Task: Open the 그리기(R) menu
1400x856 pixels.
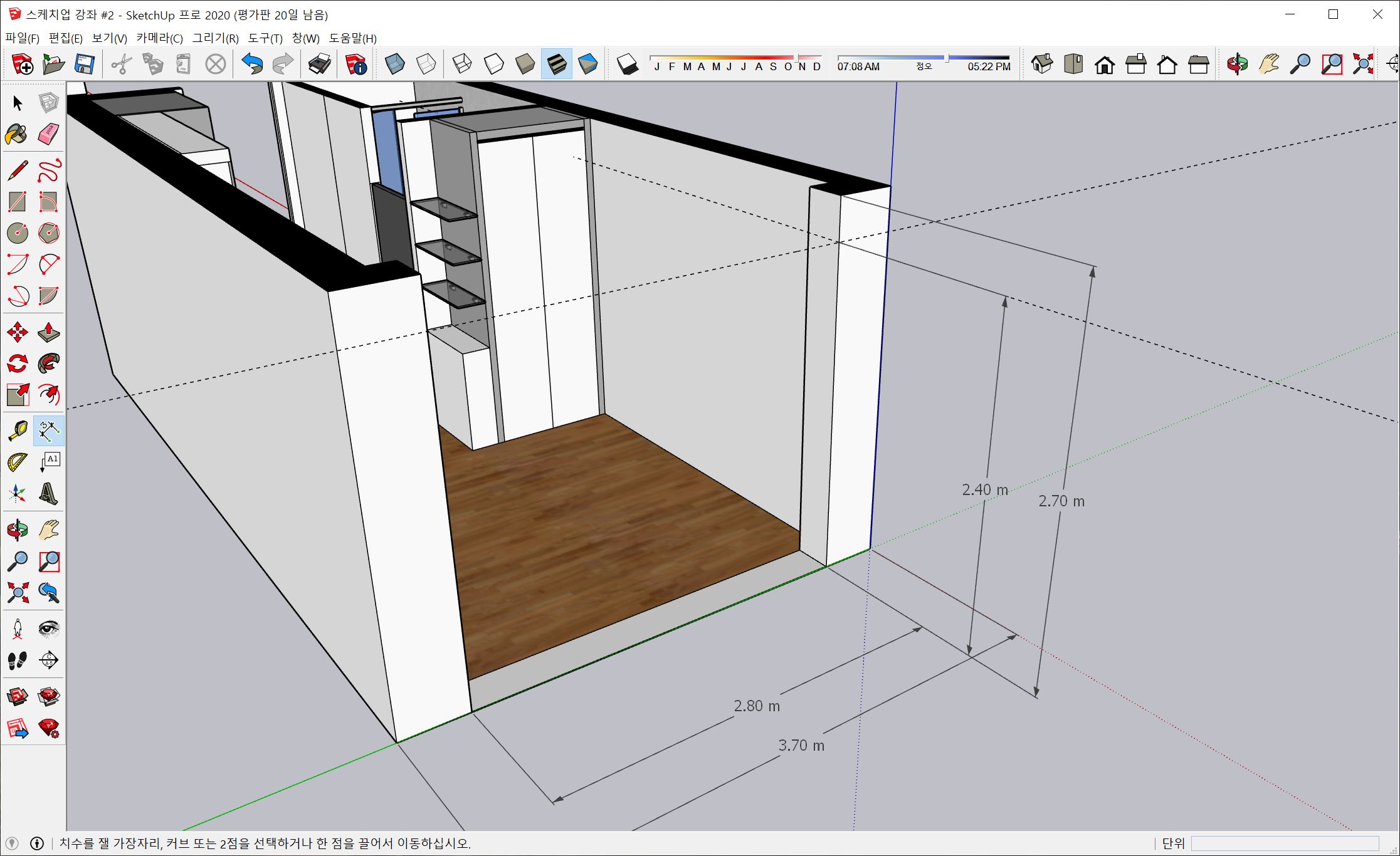Action: (215, 38)
